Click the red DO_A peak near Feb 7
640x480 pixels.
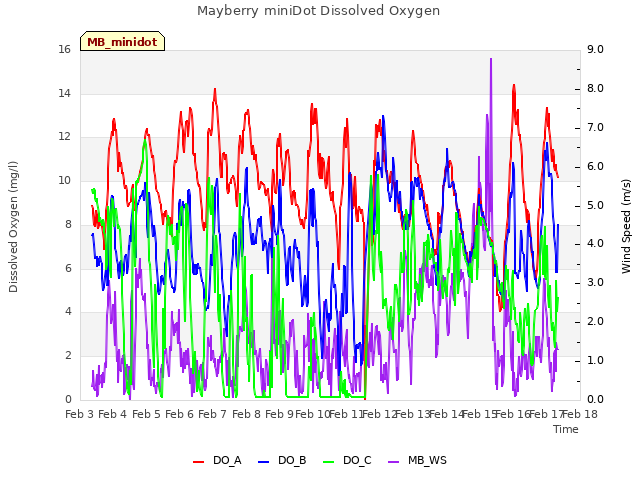tap(215, 89)
